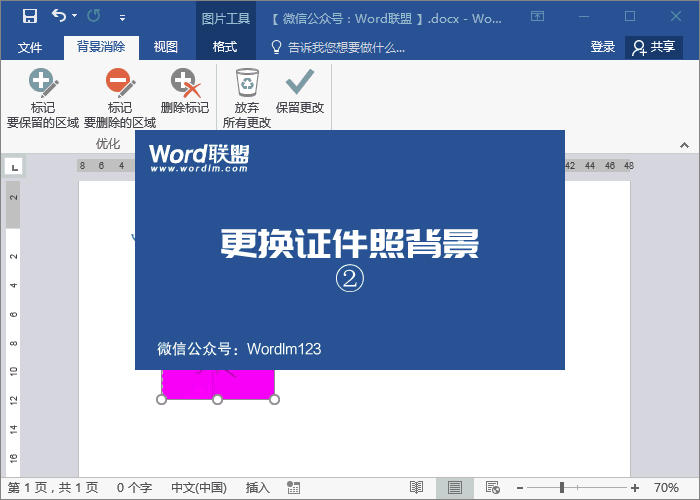Switch to the 视图 tab
Image resolution: width=700 pixels, height=500 pixels.
click(166, 47)
